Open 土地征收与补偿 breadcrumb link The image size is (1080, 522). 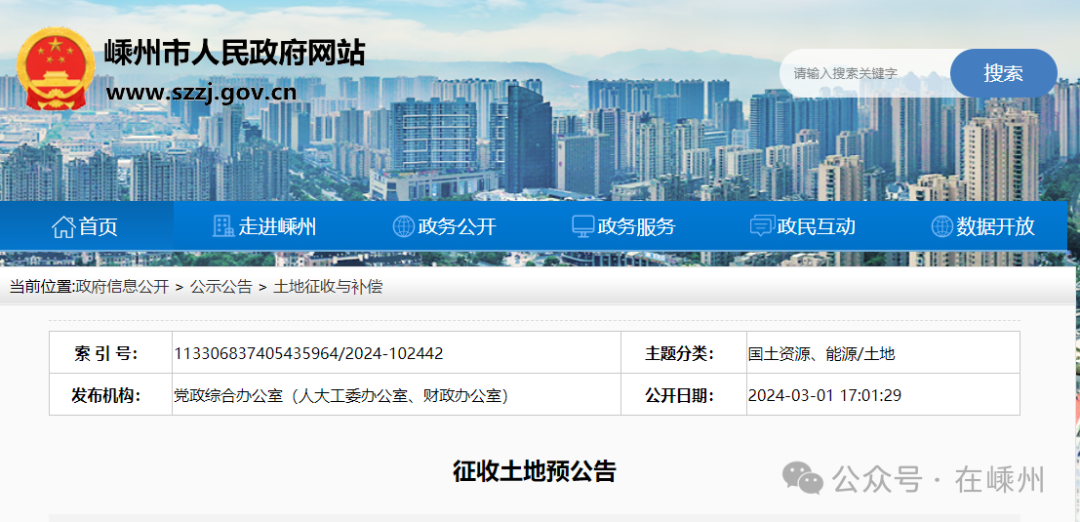[328, 287]
